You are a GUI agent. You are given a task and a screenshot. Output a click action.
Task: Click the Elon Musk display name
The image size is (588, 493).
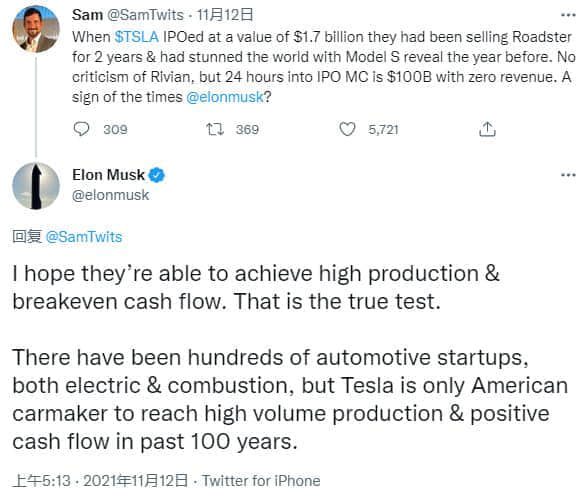(108, 175)
